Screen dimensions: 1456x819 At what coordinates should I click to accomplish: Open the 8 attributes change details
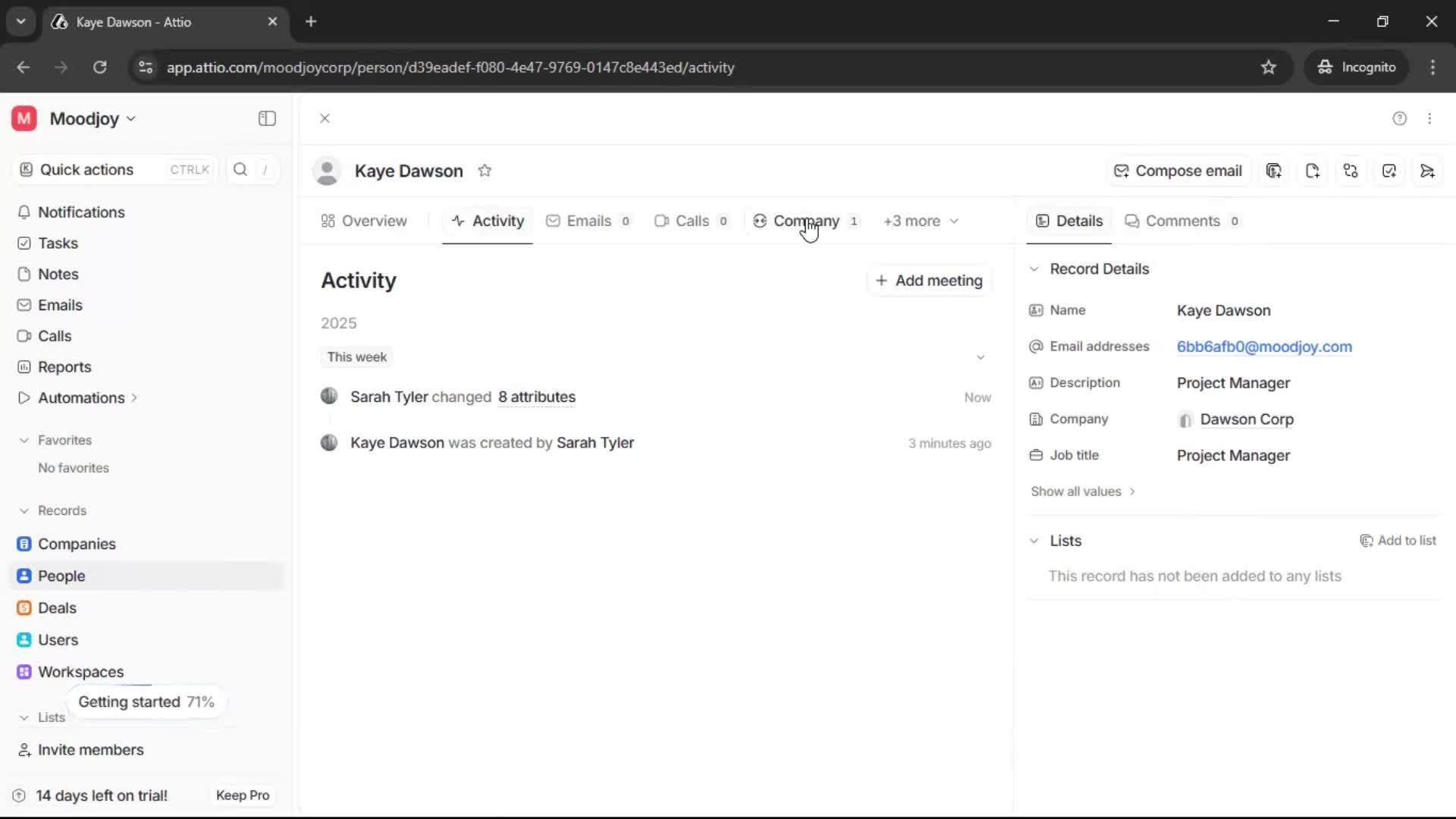click(x=536, y=397)
